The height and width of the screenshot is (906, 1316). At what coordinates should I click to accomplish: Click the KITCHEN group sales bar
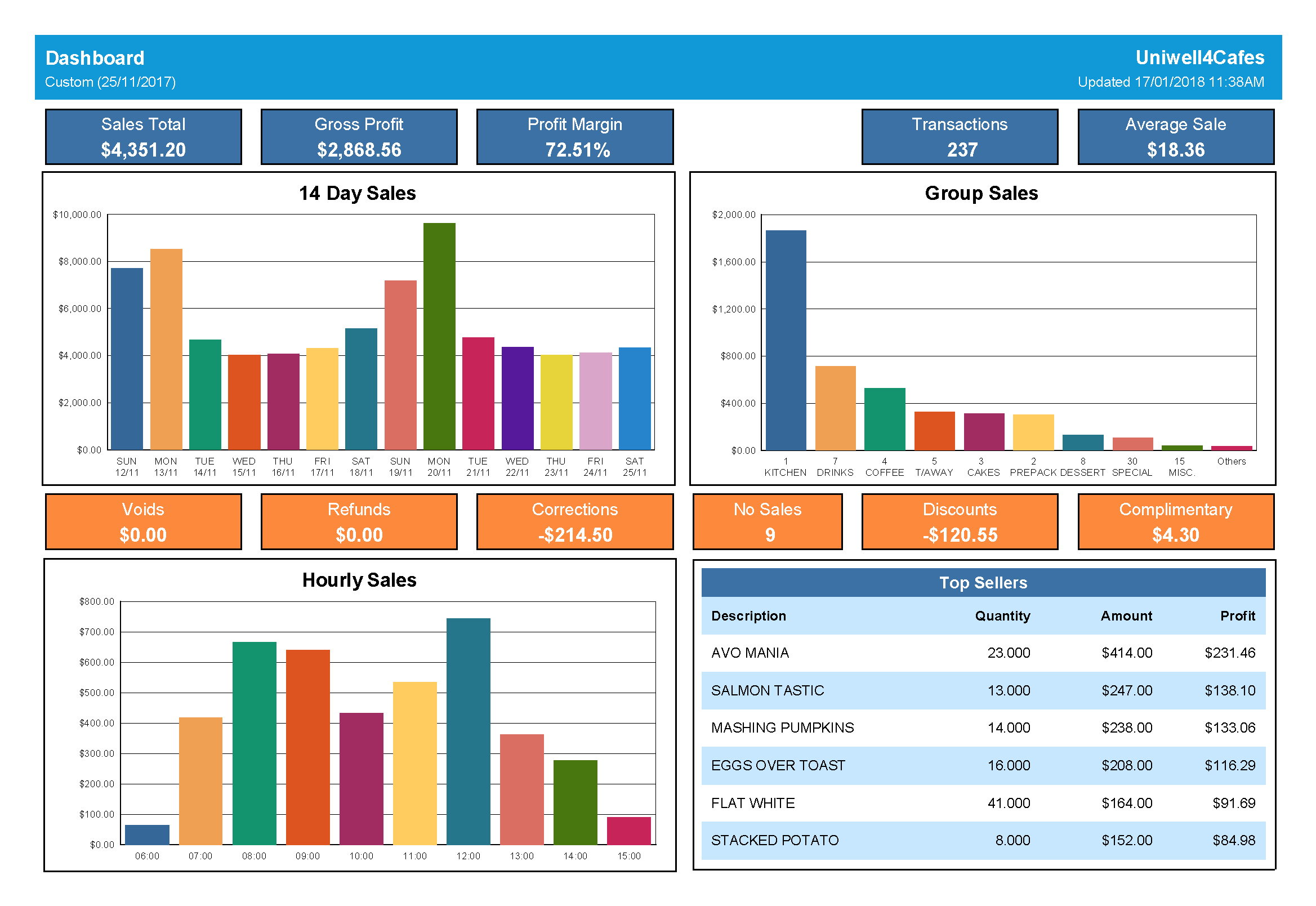pyautogui.click(x=786, y=341)
